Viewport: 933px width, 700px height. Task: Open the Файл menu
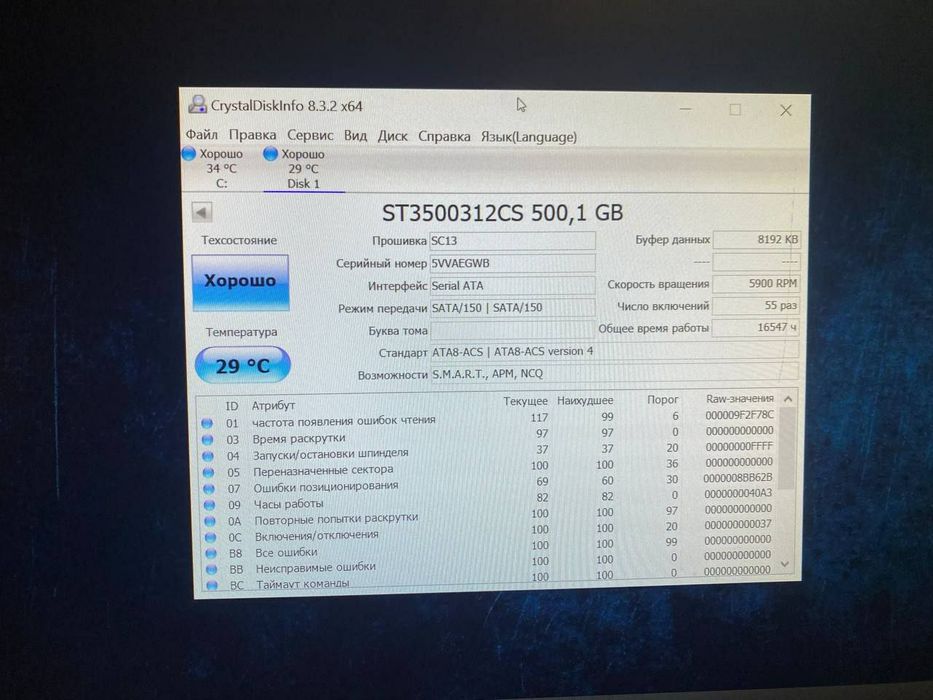click(202, 135)
